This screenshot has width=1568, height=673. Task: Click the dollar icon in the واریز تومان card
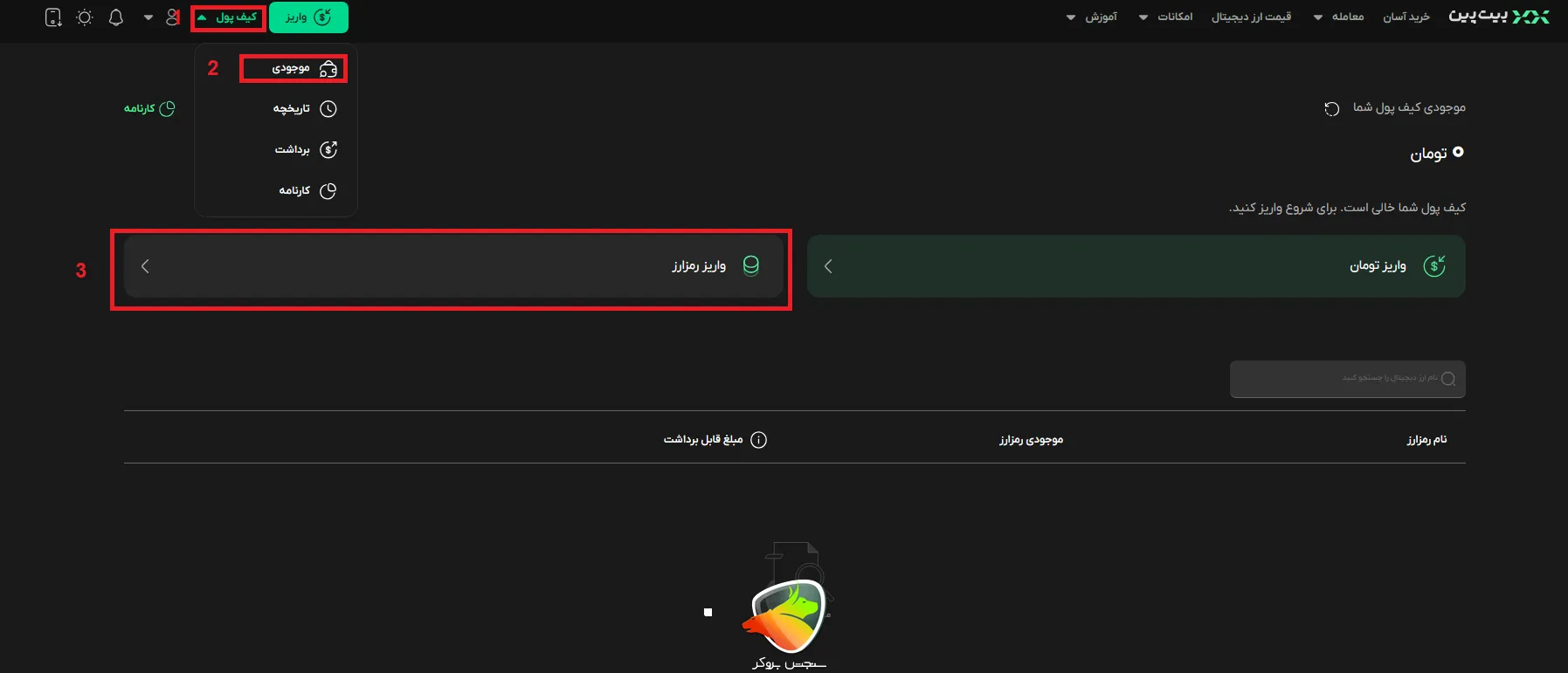[x=1434, y=266]
